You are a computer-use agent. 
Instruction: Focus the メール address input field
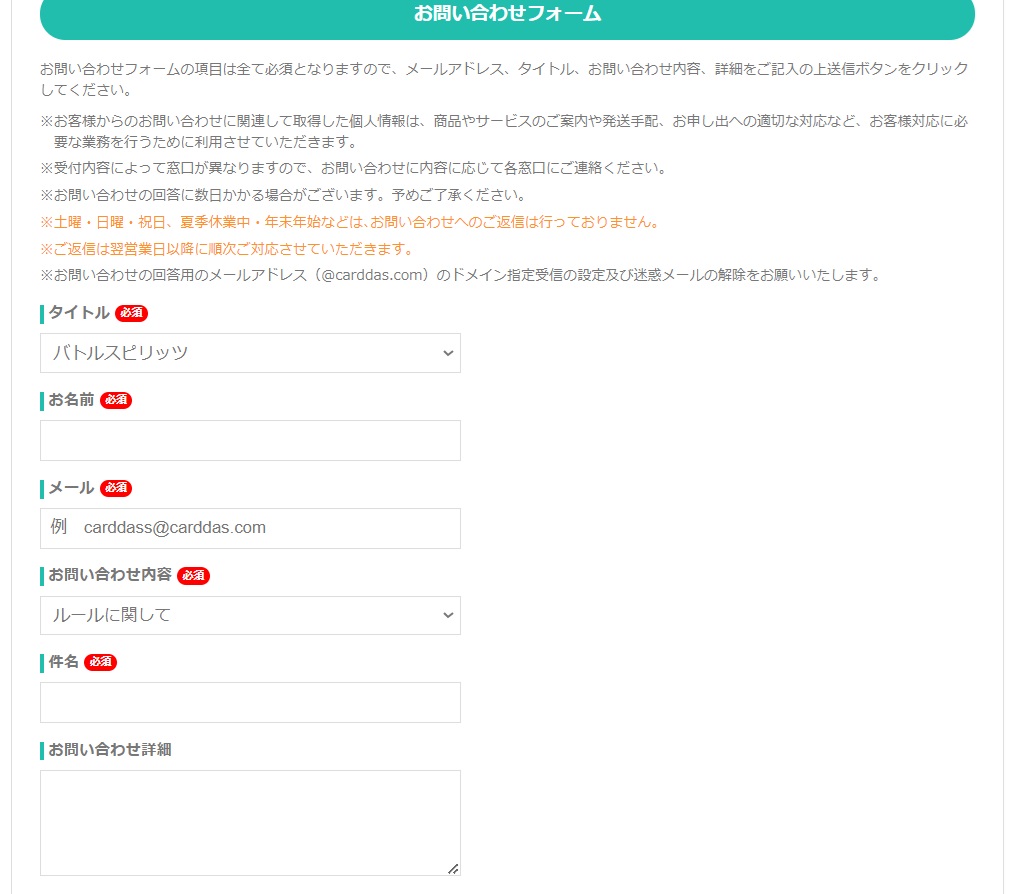point(250,528)
